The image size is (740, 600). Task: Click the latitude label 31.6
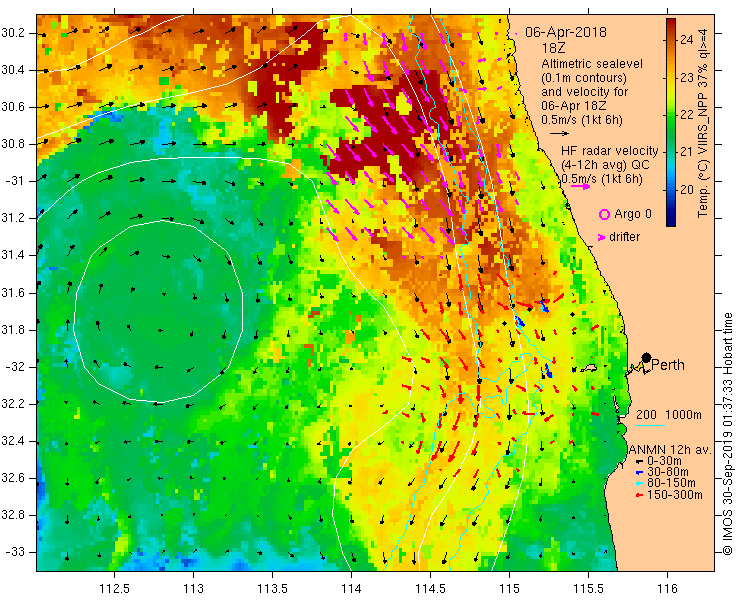click(x=13, y=293)
